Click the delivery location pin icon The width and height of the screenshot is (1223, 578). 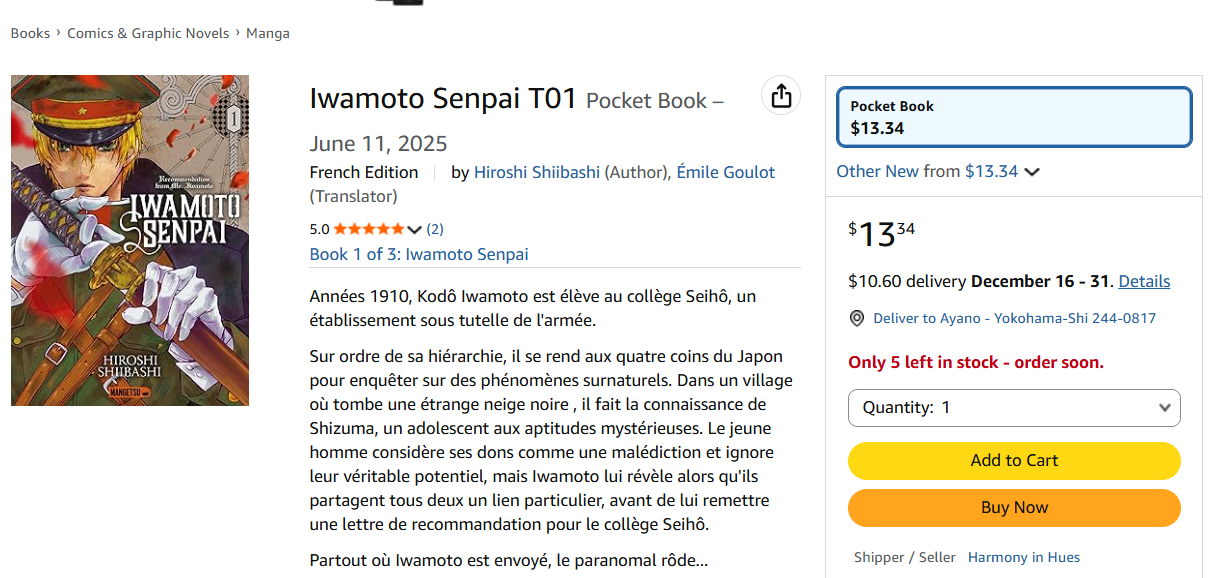(x=857, y=319)
